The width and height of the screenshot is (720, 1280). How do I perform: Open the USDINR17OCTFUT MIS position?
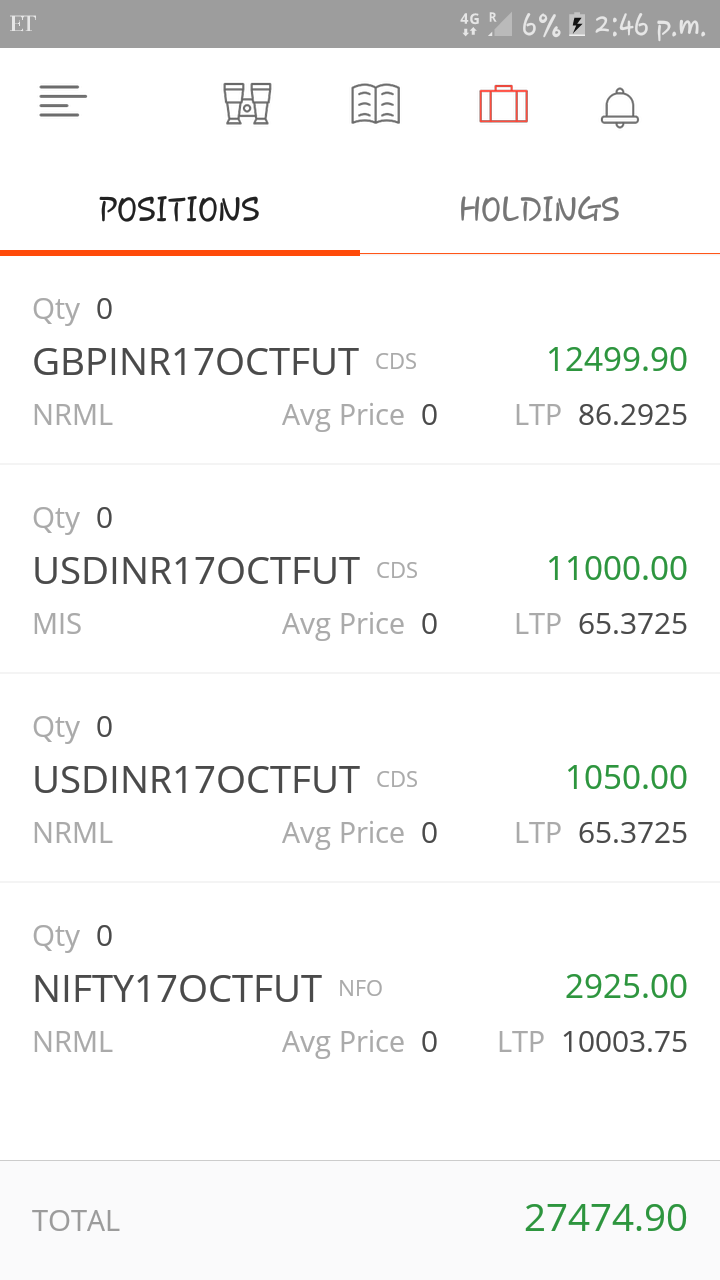coord(196,571)
